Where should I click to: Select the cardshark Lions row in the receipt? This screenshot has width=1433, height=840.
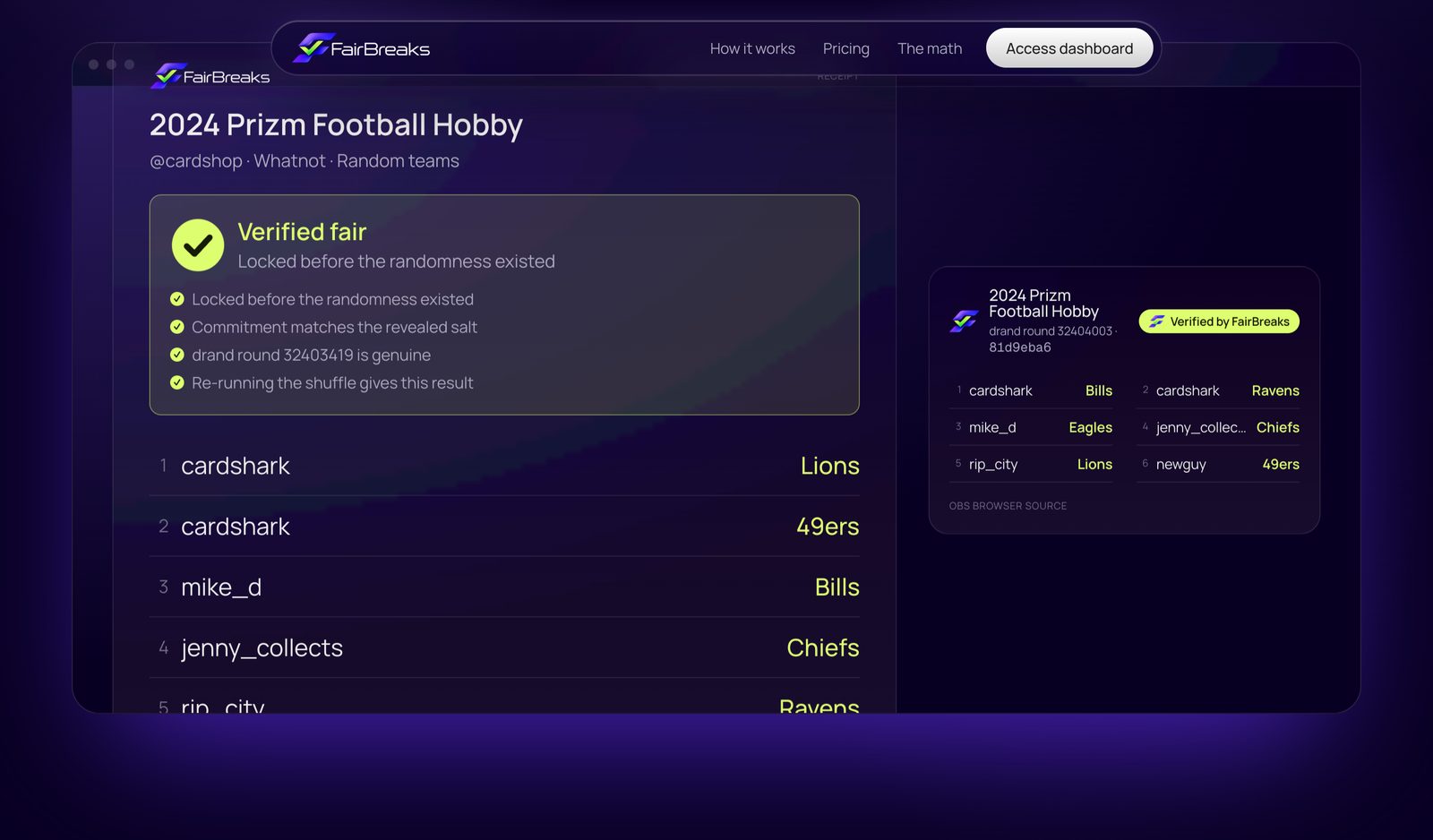pyautogui.click(x=504, y=466)
